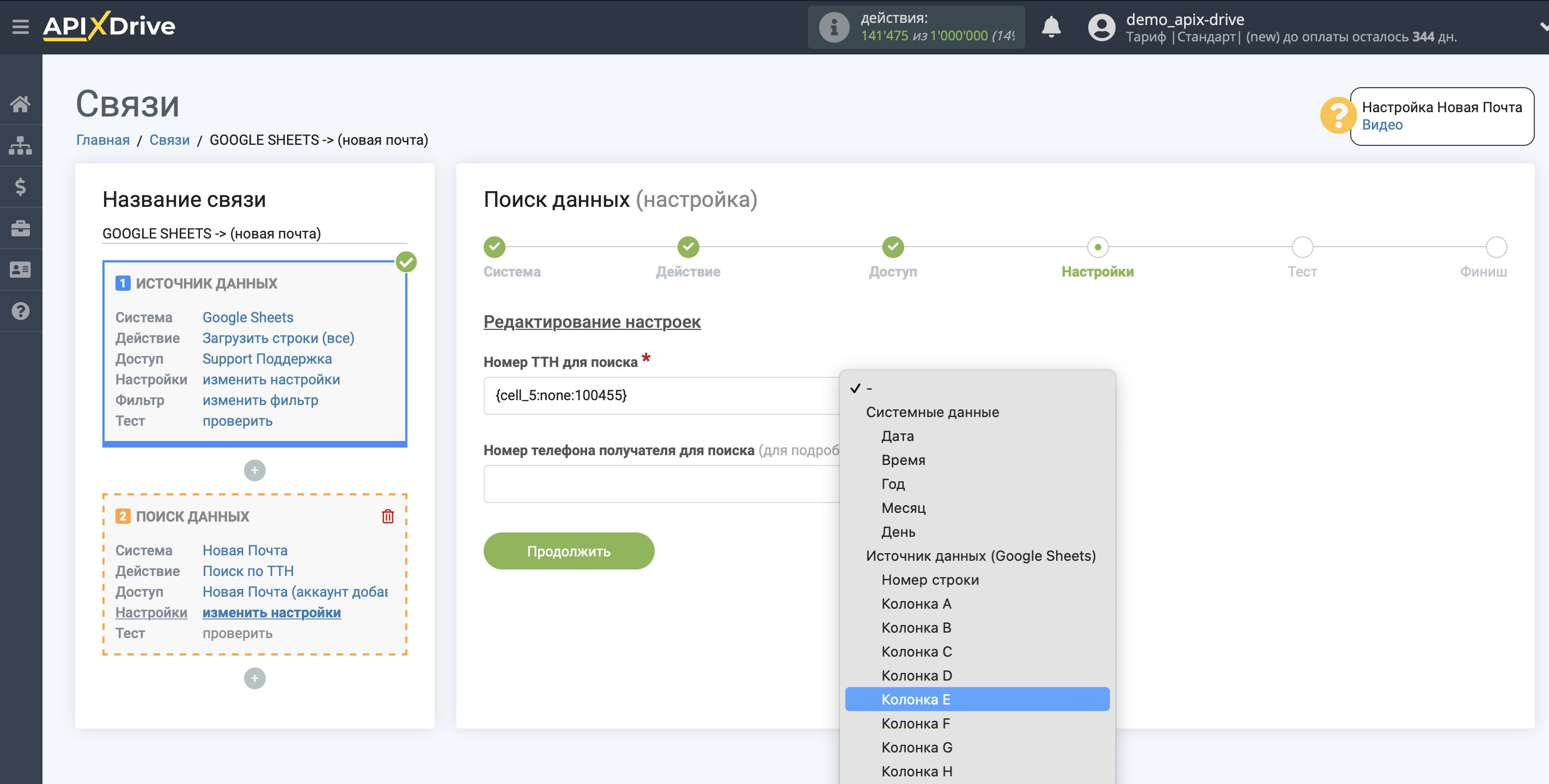Select Колонка E option
Image resolution: width=1549 pixels, height=784 pixels.
pyautogui.click(x=977, y=700)
